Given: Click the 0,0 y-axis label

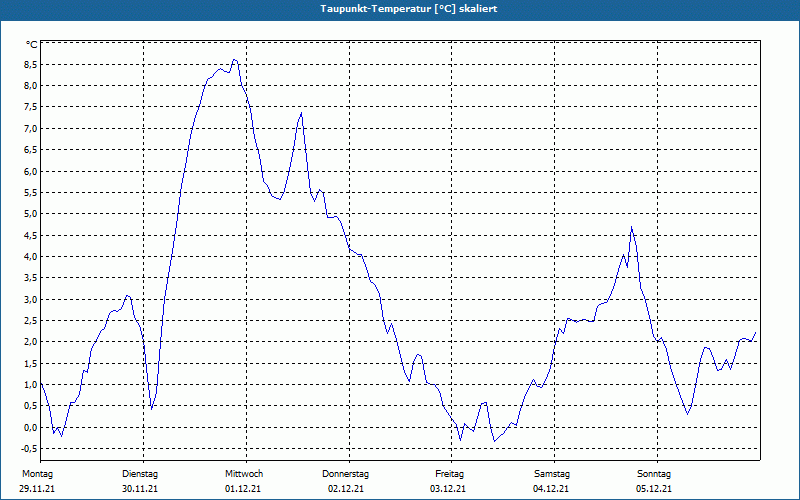Looking at the screenshot, I should tap(30, 428).
